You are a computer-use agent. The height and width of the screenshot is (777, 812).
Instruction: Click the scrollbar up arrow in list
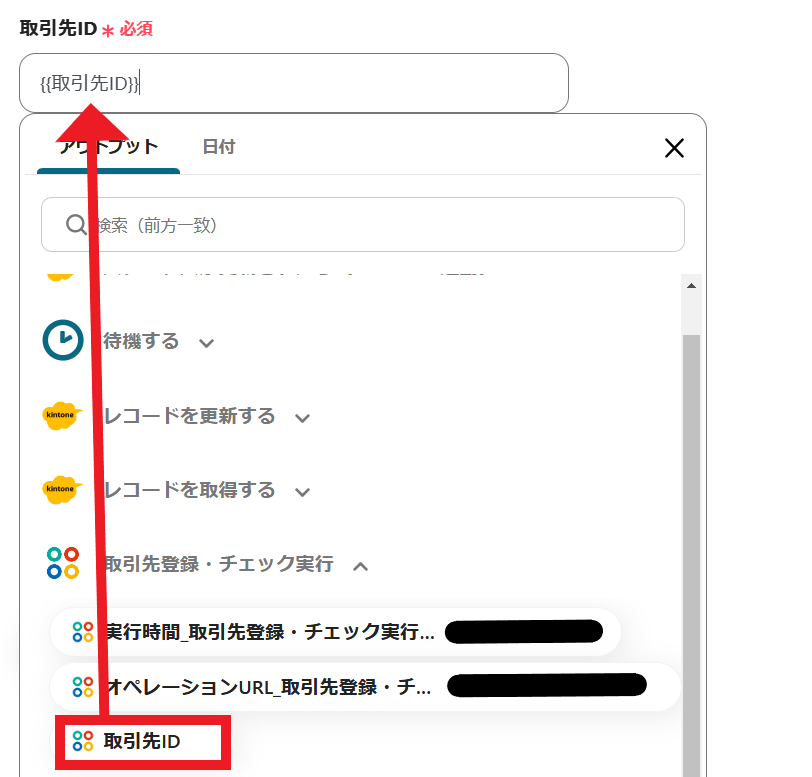(691, 286)
